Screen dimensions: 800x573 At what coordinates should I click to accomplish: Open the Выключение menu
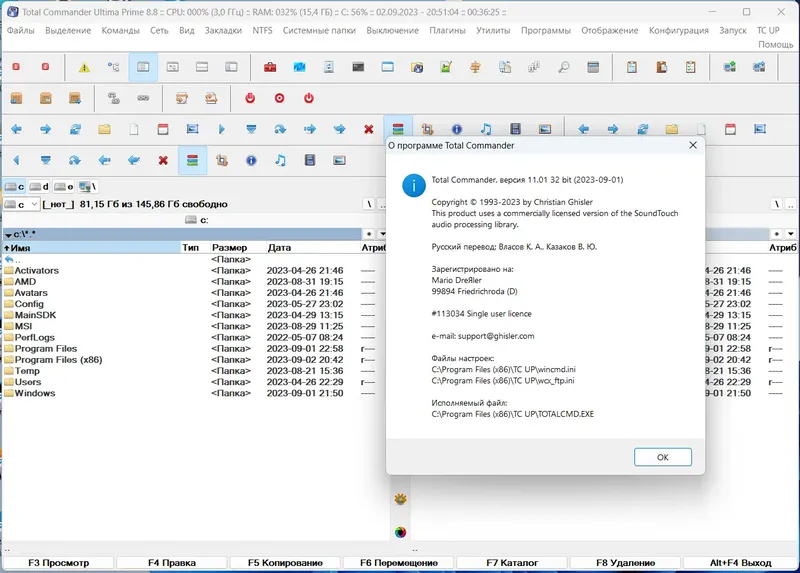tap(392, 31)
